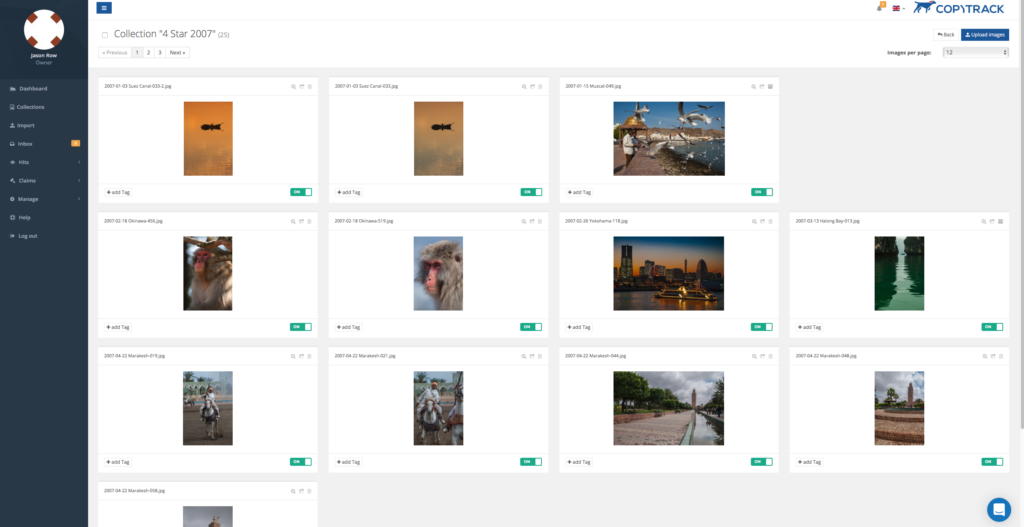Click pagination page 1

click(x=137, y=52)
